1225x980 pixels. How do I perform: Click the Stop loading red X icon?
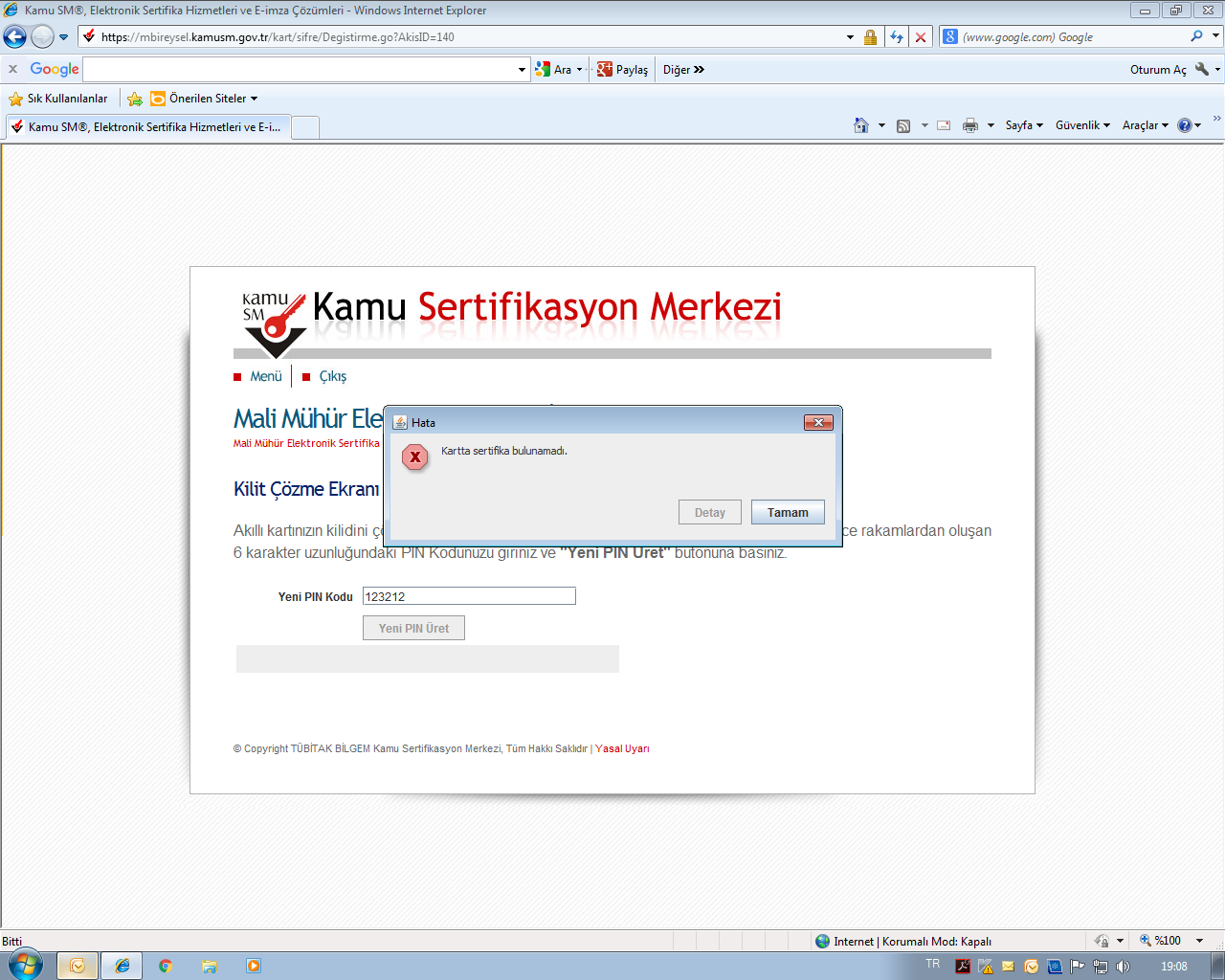(920, 37)
